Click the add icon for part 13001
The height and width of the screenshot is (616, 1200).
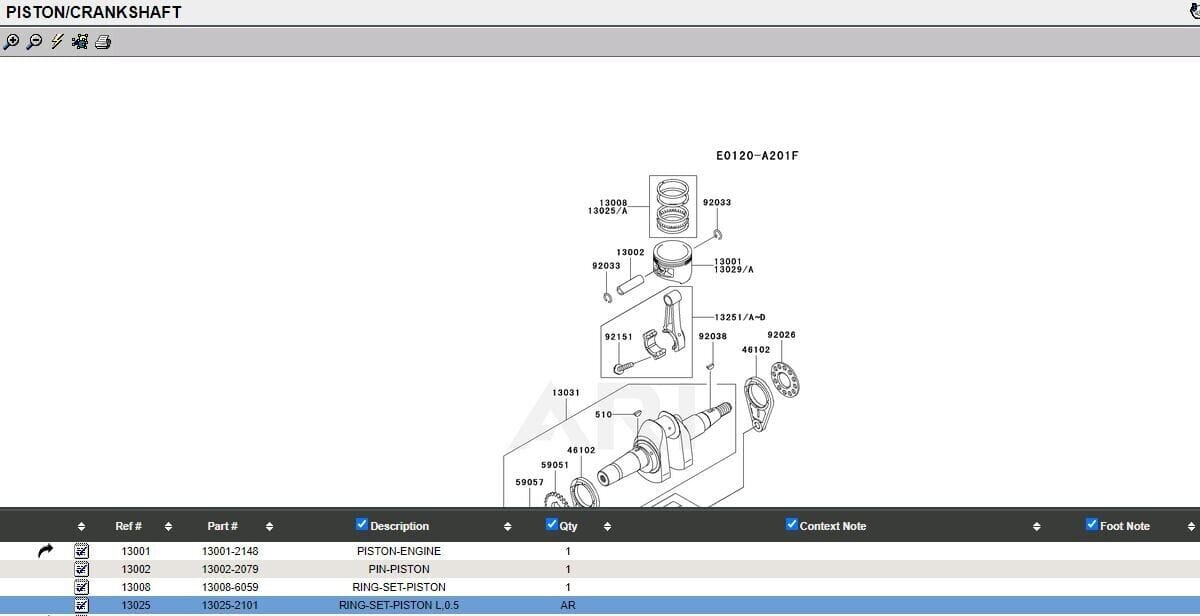point(82,551)
